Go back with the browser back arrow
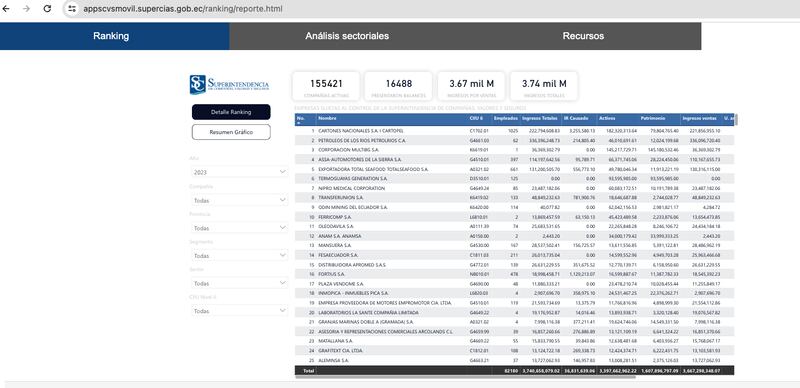This screenshot has height=388, width=800. 7,9
